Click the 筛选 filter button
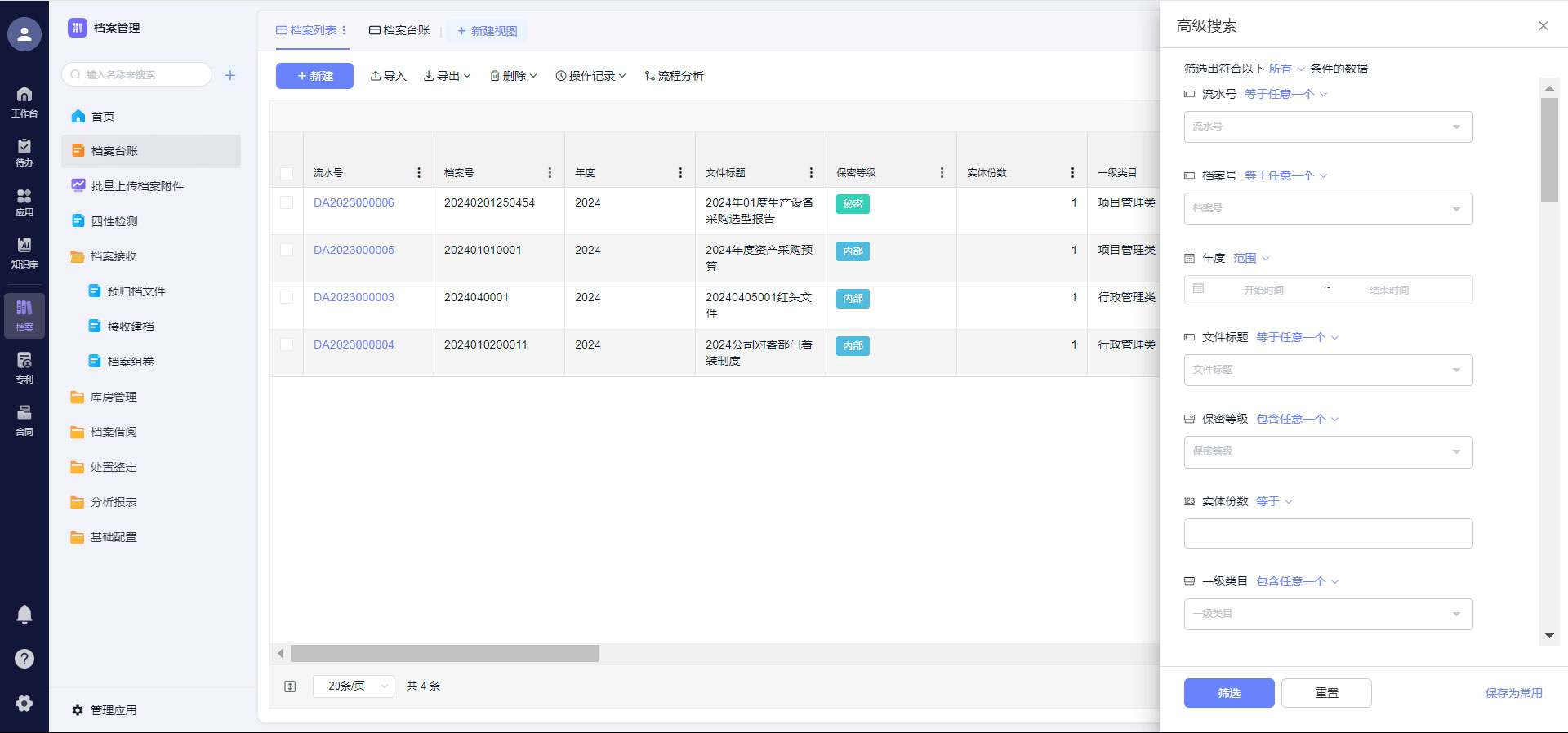Viewport: 1568px width, 733px height. tap(1228, 693)
